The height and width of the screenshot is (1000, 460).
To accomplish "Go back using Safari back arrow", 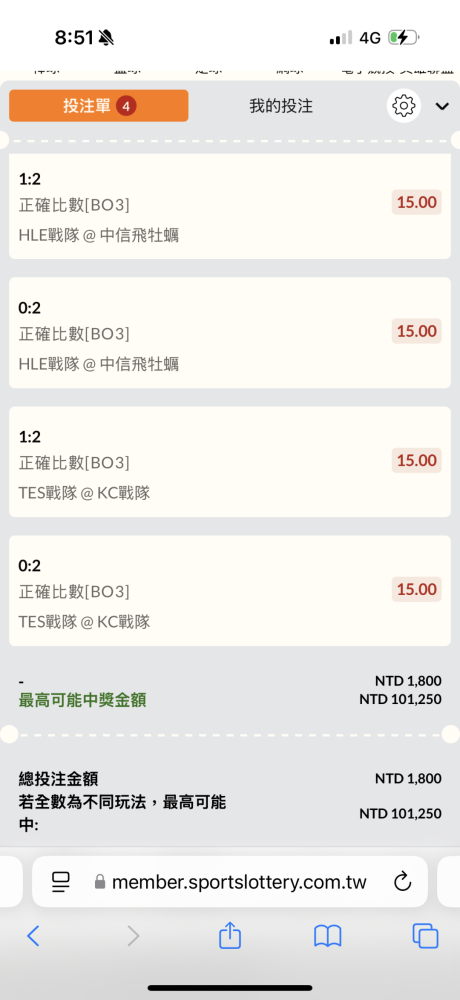I will [x=33, y=936].
